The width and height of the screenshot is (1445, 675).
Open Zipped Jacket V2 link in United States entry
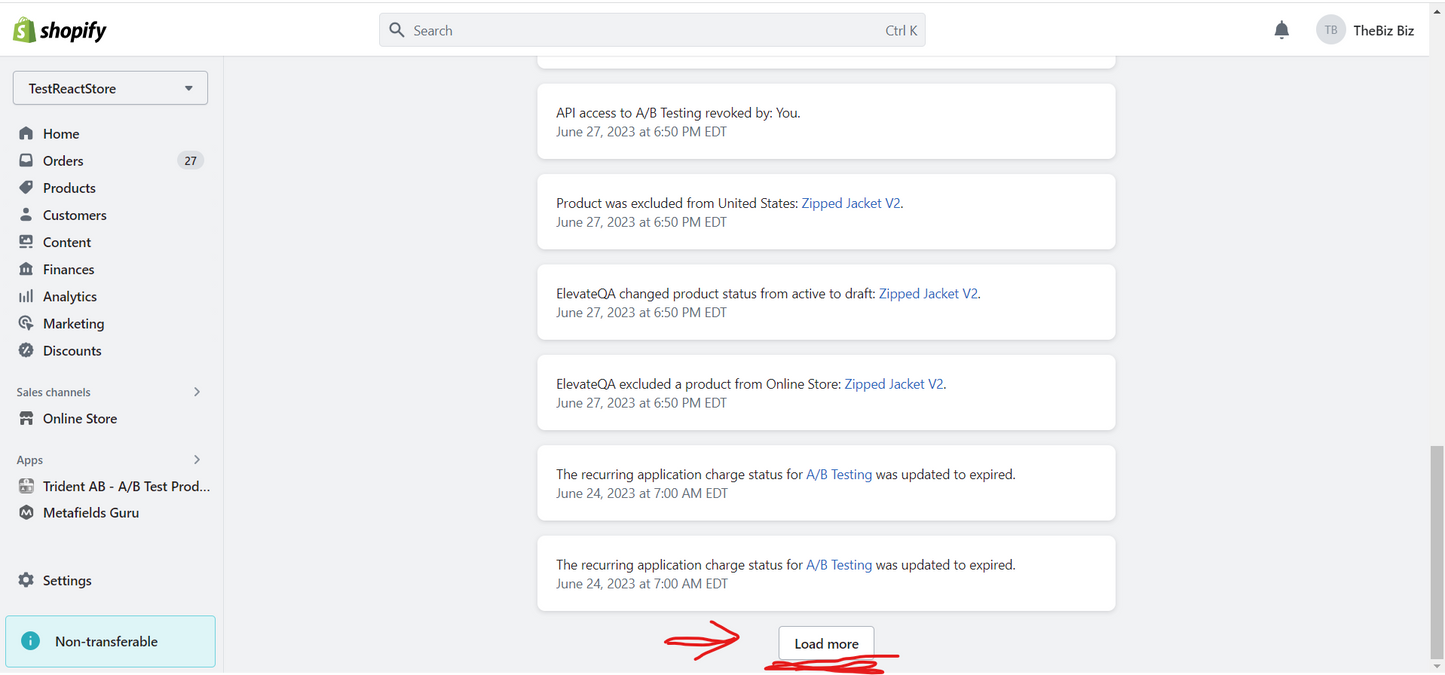click(851, 203)
